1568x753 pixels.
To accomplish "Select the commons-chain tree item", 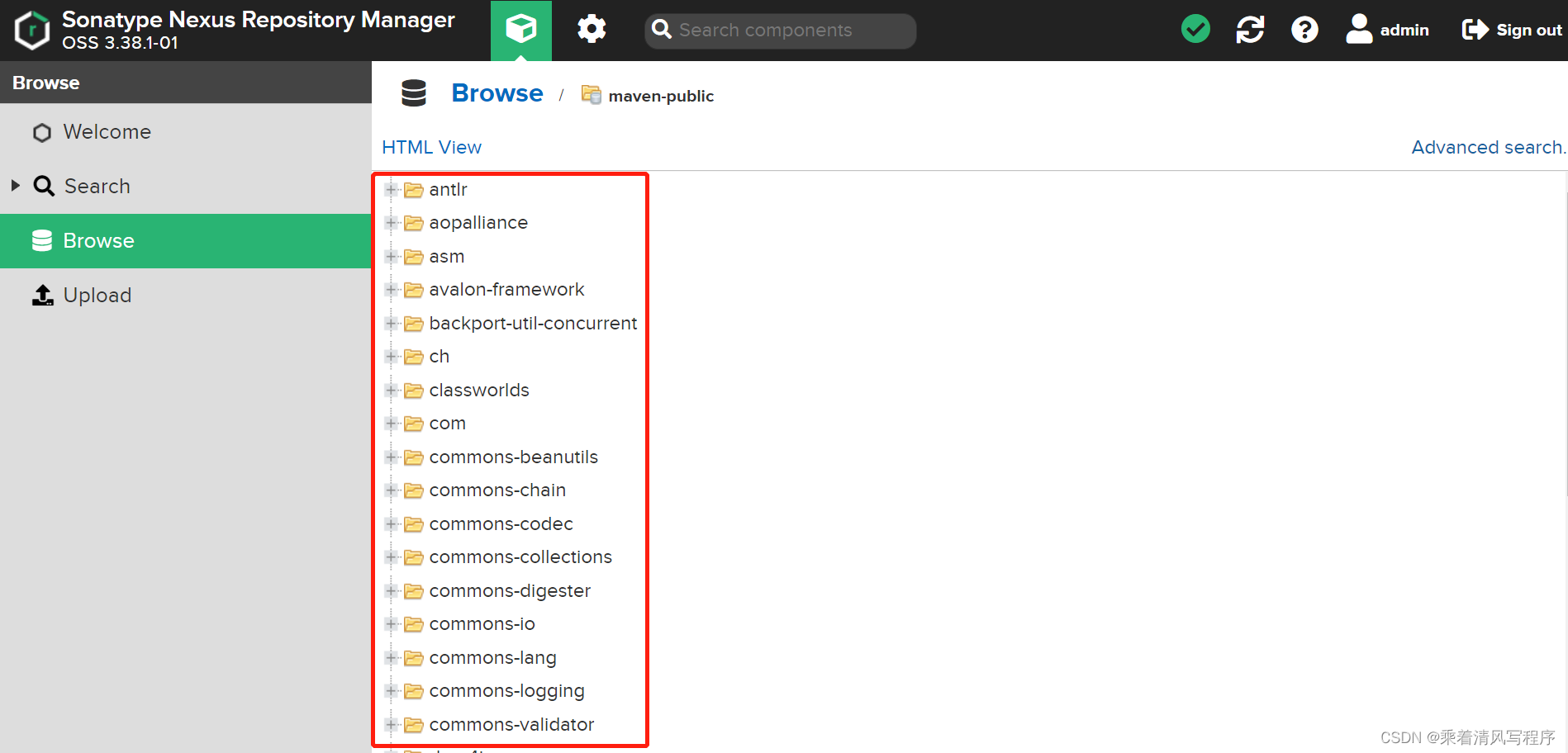I will coord(497,490).
